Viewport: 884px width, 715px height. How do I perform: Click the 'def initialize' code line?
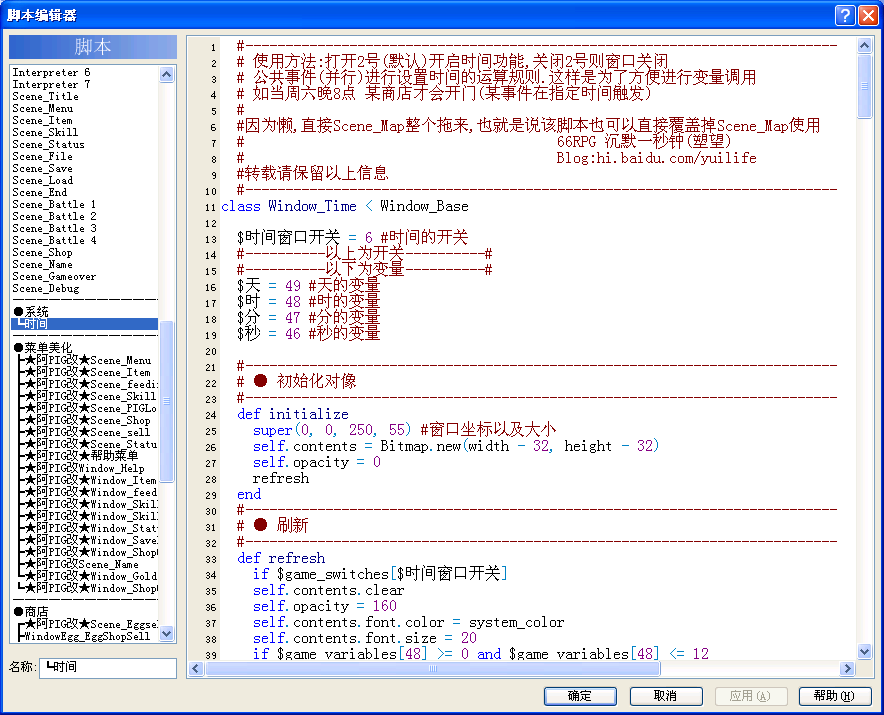tap(293, 414)
